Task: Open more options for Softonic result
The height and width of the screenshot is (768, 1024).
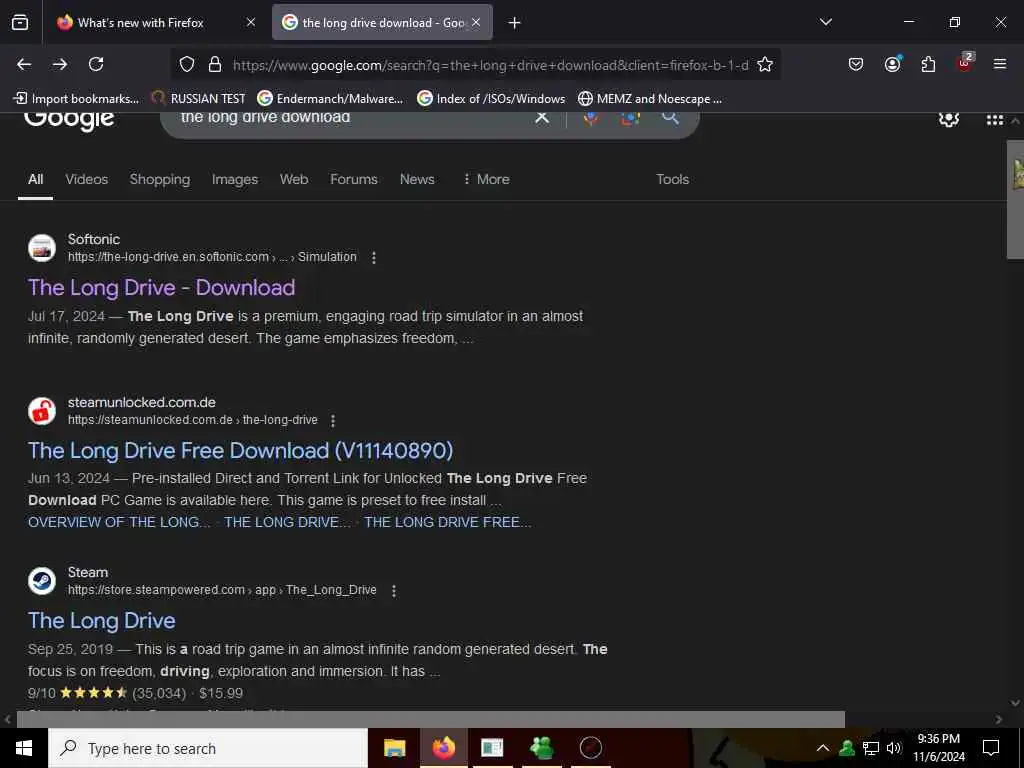Action: coord(374,258)
